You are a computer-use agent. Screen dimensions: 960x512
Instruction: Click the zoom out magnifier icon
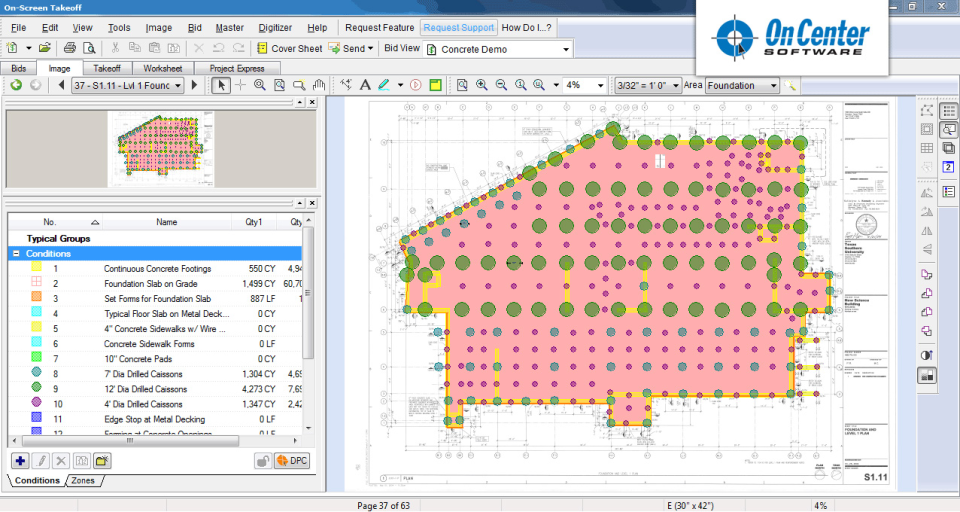pos(501,86)
